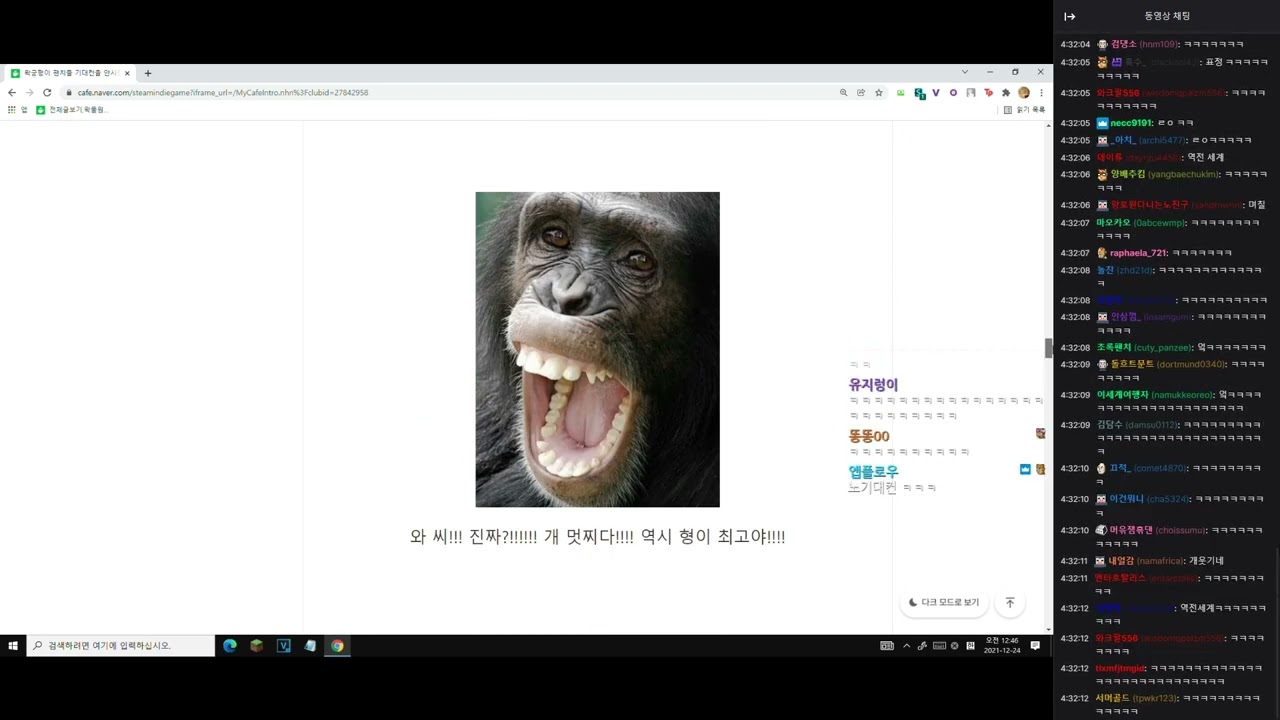Open Chrome's three-dot menu
Image resolution: width=1280 pixels, height=720 pixels.
pos(1041,92)
